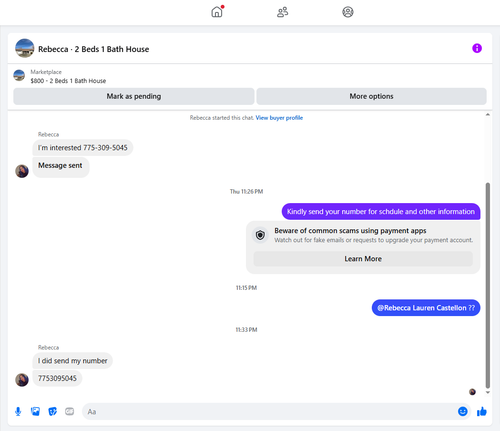Click the shield scam warning icon

[260, 235]
